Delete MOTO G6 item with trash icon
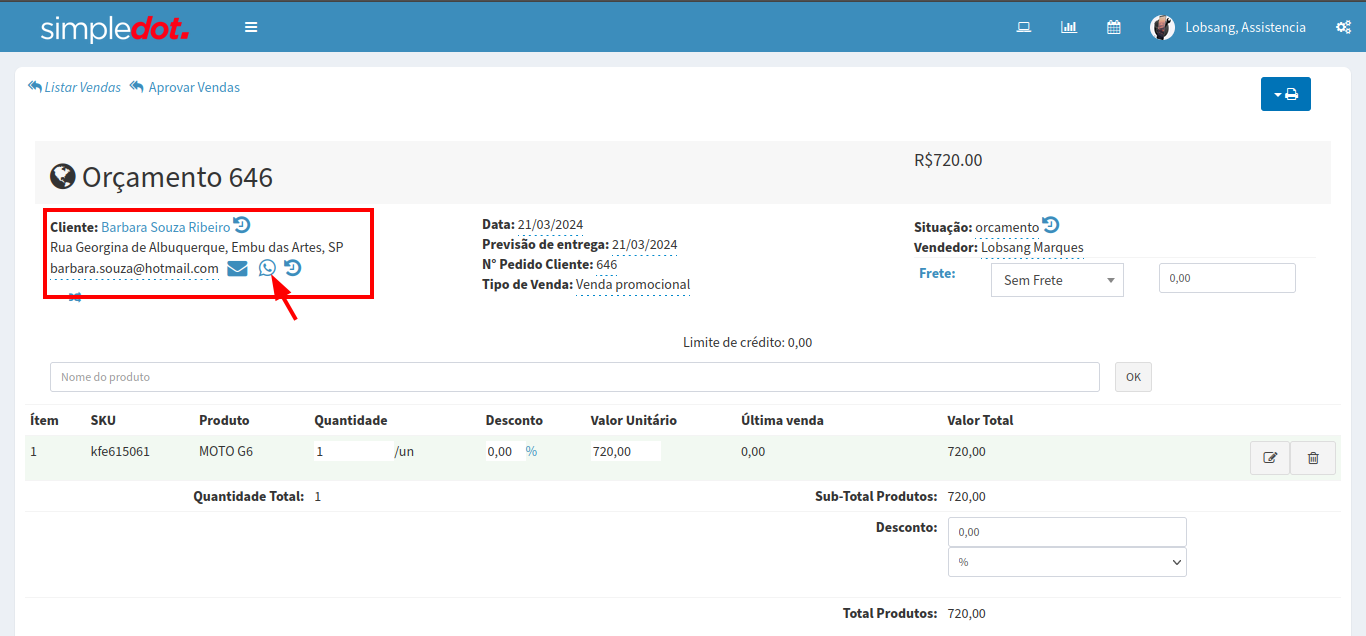This screenshot has width=1366, height=636. pyautogui.click(x=1313, y=458)
